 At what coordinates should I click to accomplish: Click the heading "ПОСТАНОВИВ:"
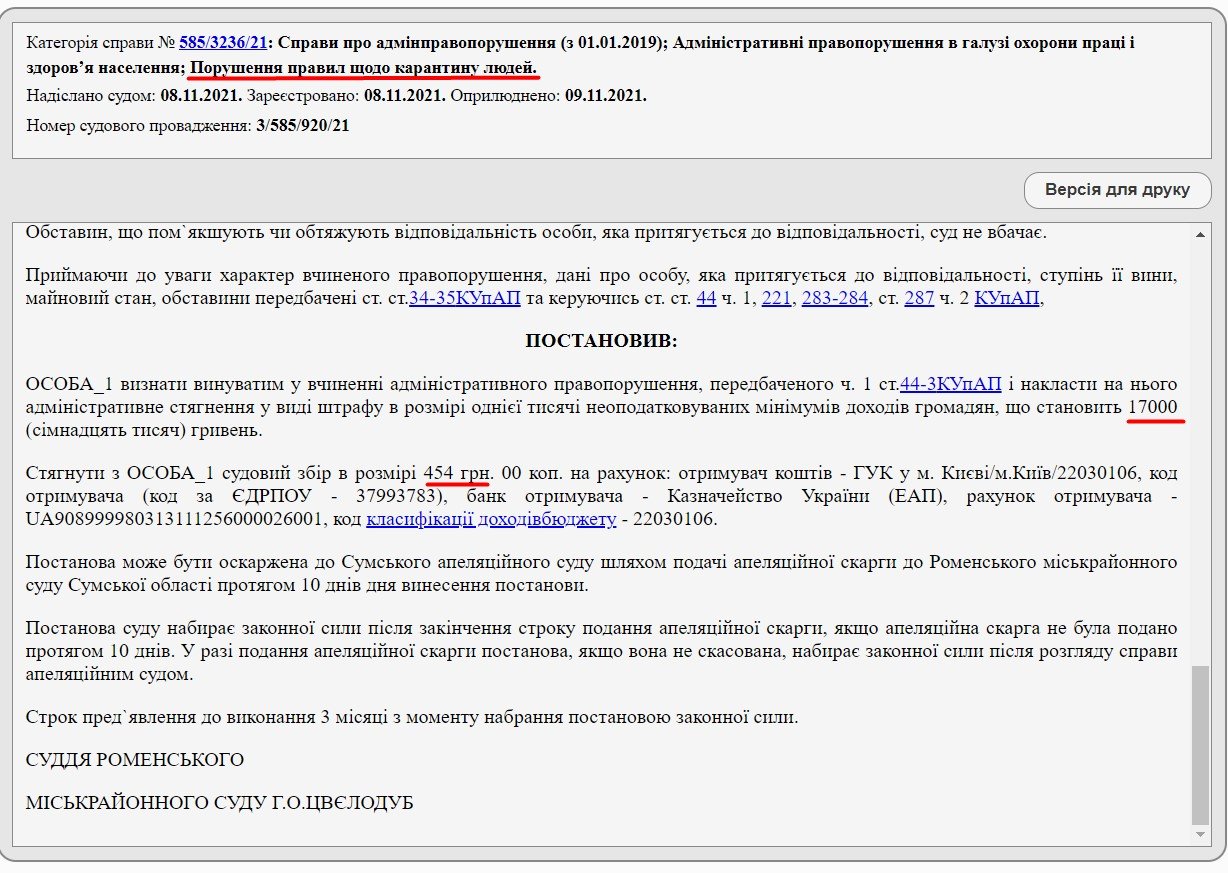click(x=601, y=340)
